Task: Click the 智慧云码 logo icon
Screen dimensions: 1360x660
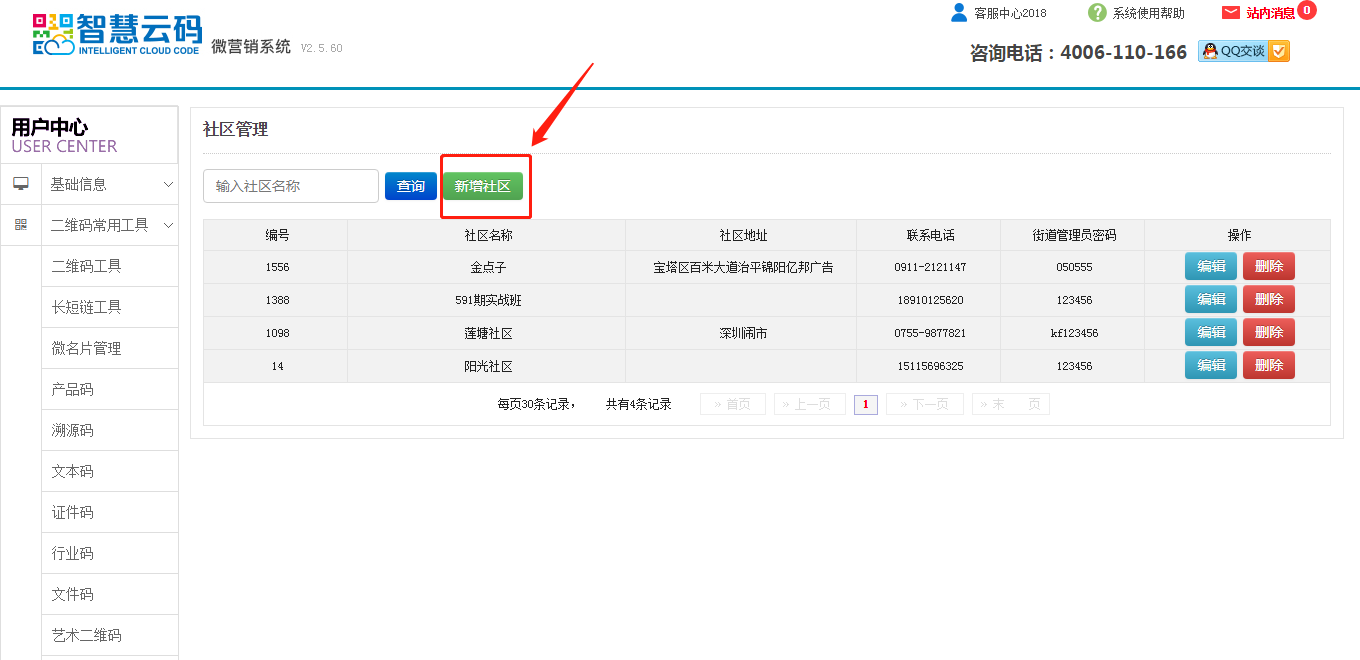Action: coord(54,34)
